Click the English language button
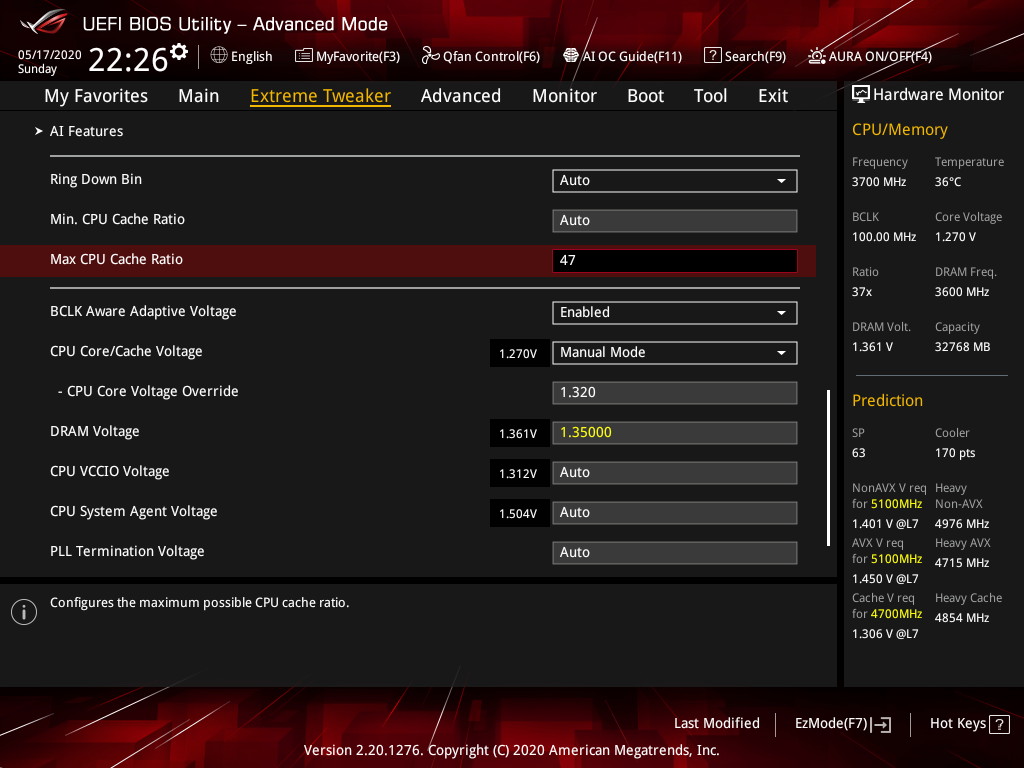 pos(242,56)
